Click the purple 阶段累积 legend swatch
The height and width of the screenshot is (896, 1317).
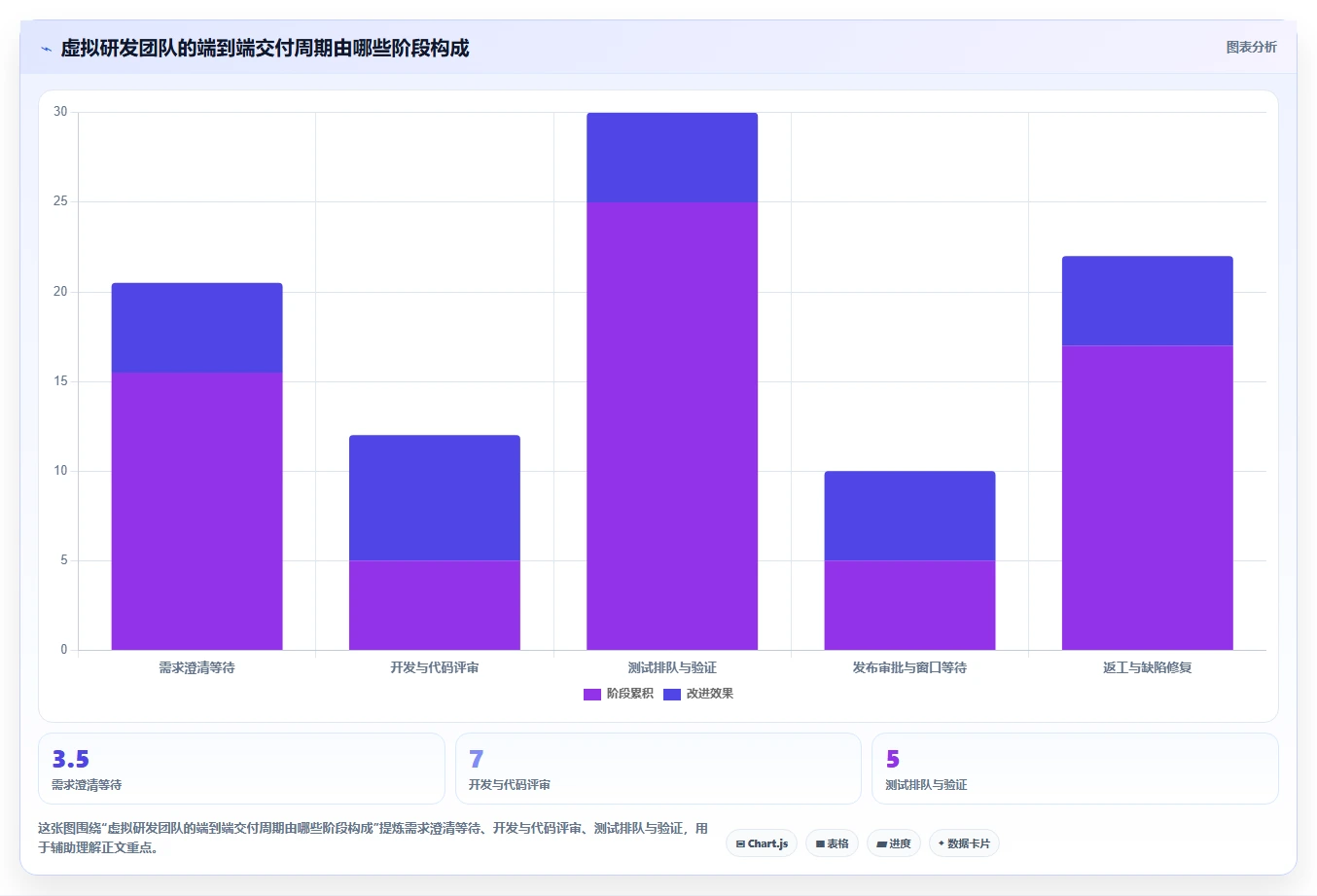(592, 694)
